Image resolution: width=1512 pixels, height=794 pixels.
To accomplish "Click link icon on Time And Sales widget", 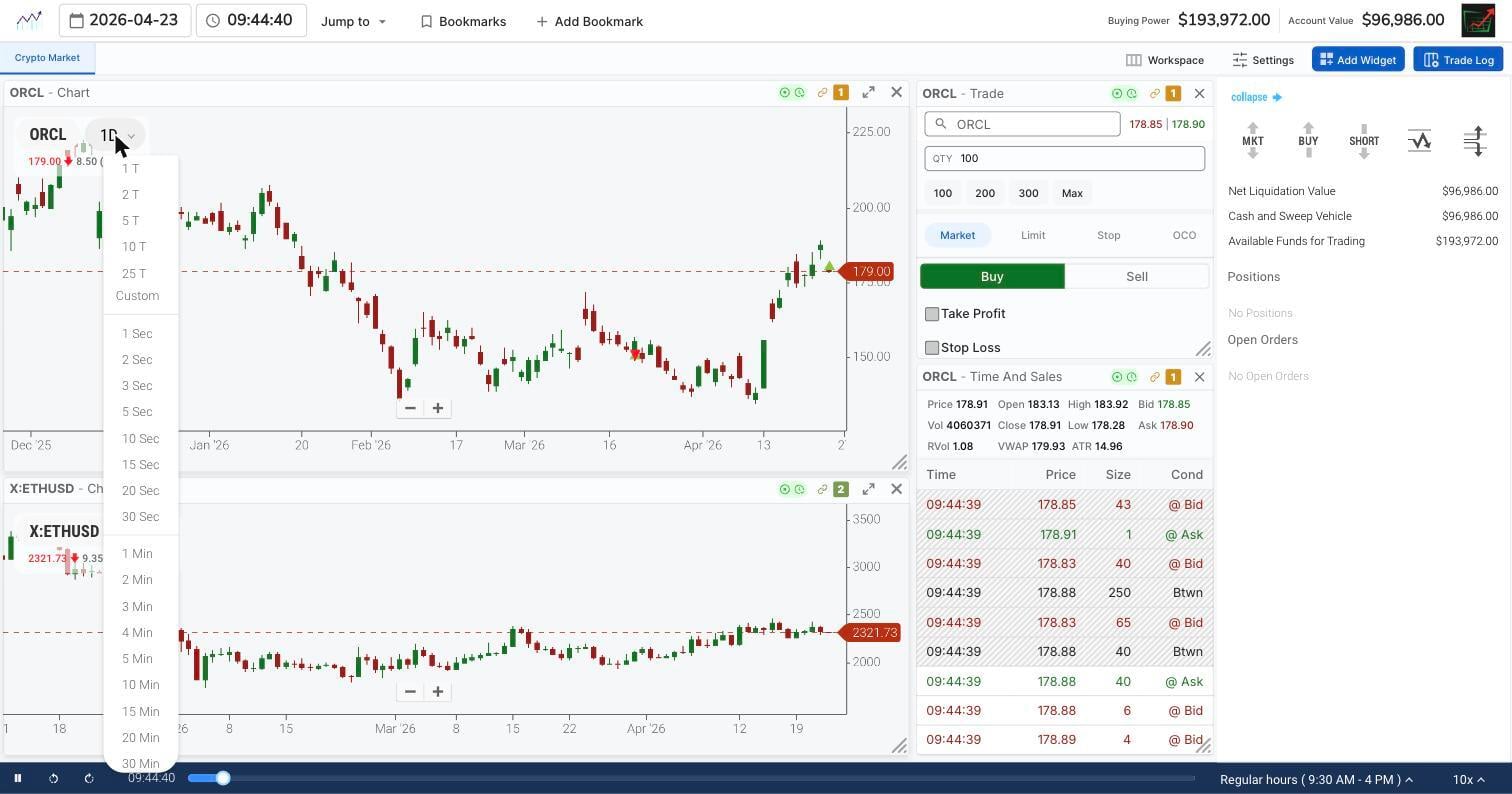I will (x=1154, y=377).
